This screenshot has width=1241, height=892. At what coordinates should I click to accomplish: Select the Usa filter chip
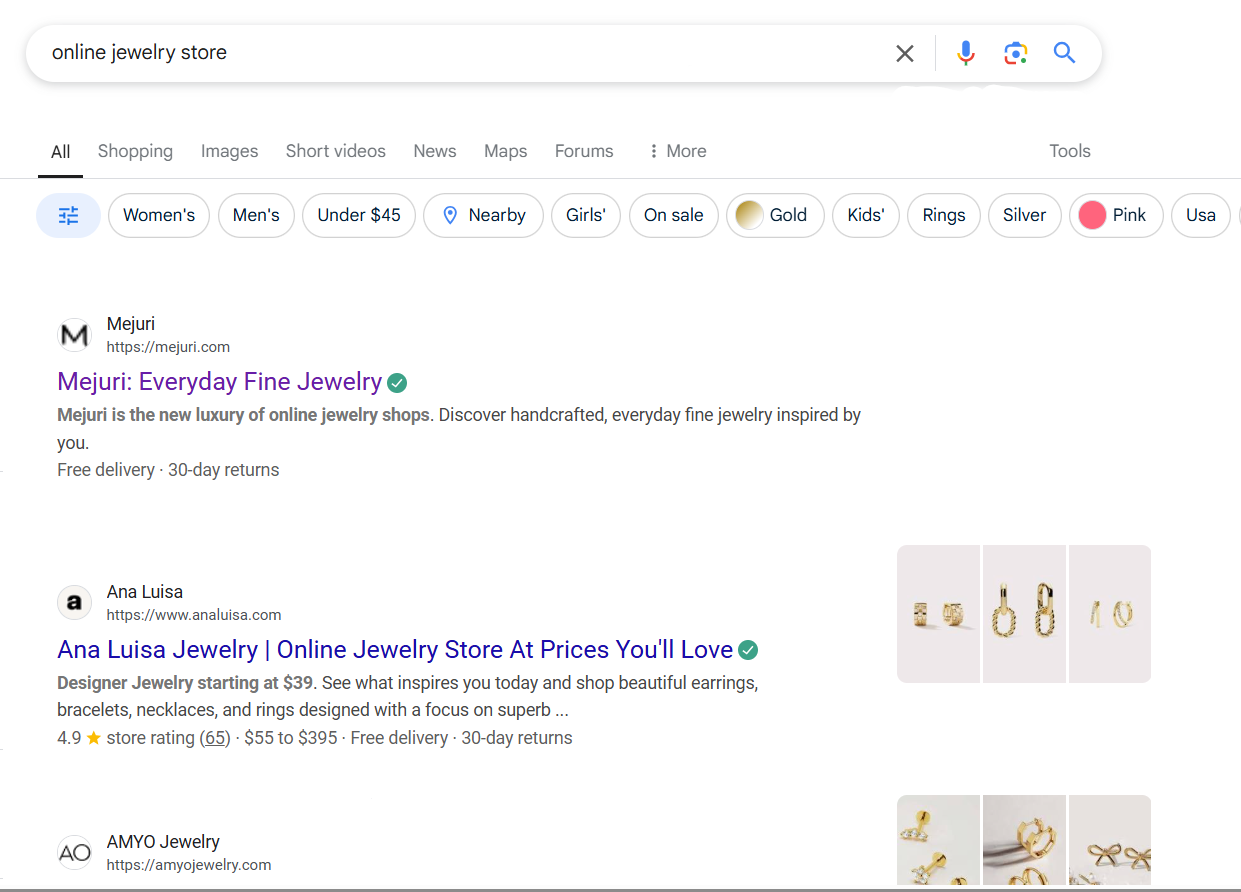click(1201, 215)
